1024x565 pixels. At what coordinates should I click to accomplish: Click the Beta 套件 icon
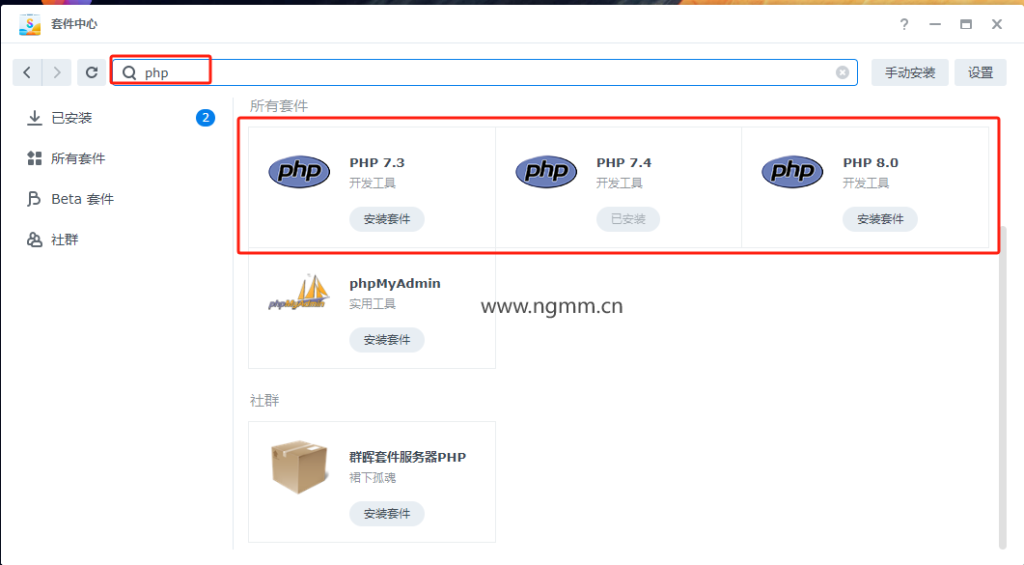(34, 199)
